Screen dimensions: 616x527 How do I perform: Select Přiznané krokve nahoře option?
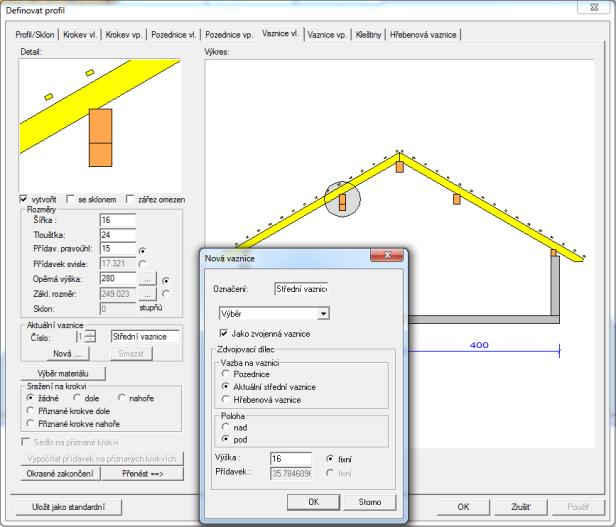coord(30,423)
